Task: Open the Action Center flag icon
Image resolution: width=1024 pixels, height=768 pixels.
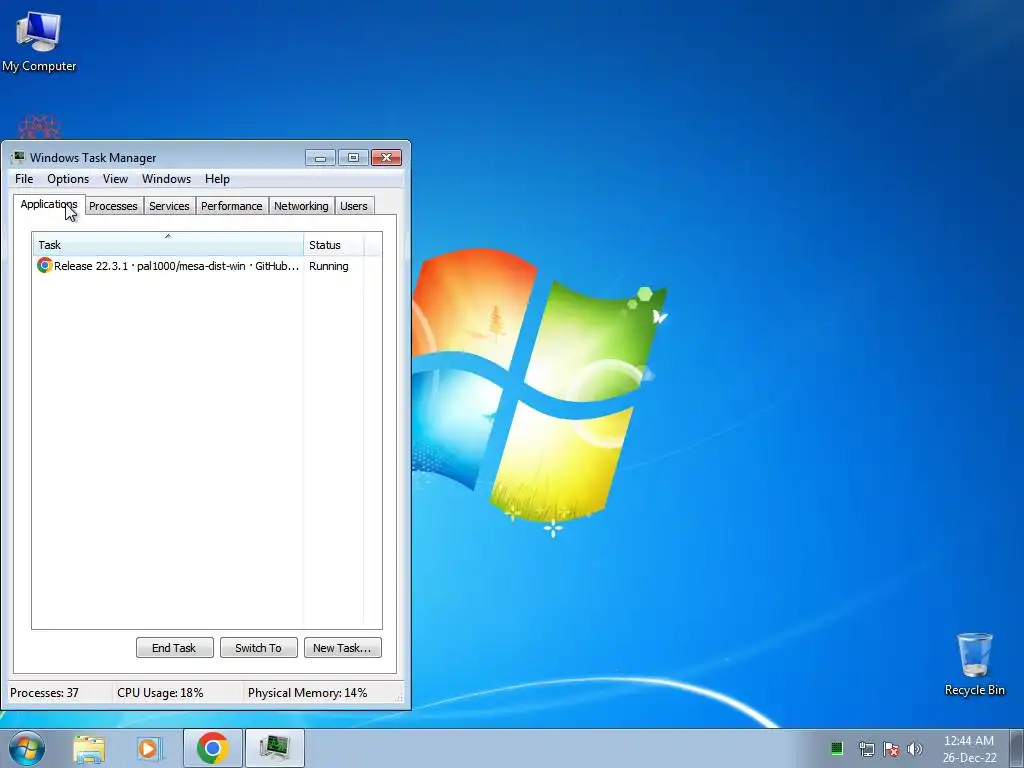Action: (891, 749)
